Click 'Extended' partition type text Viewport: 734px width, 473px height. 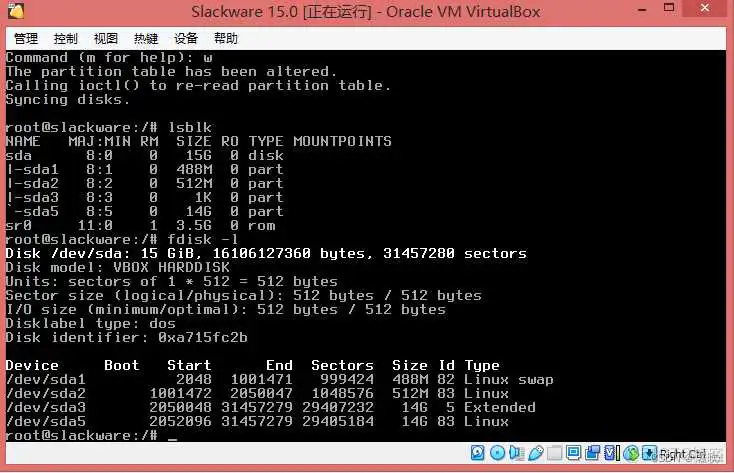(499, 407)
